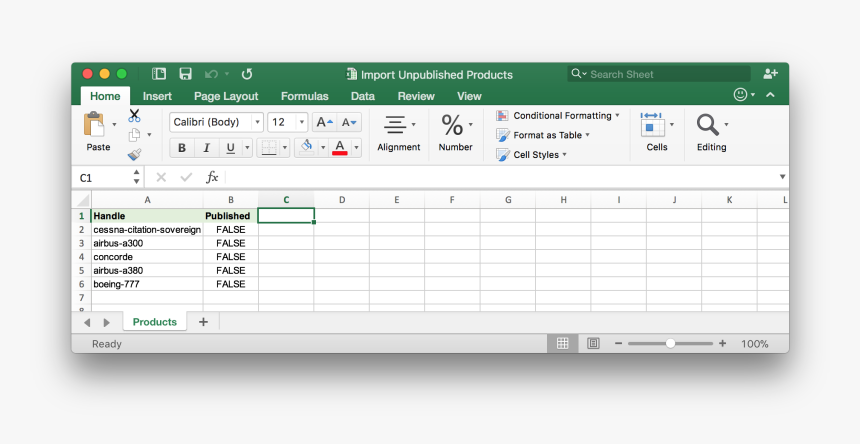Click the Share add-person icon
Viewport: 860px width, 444px height.
click(770, 74)
